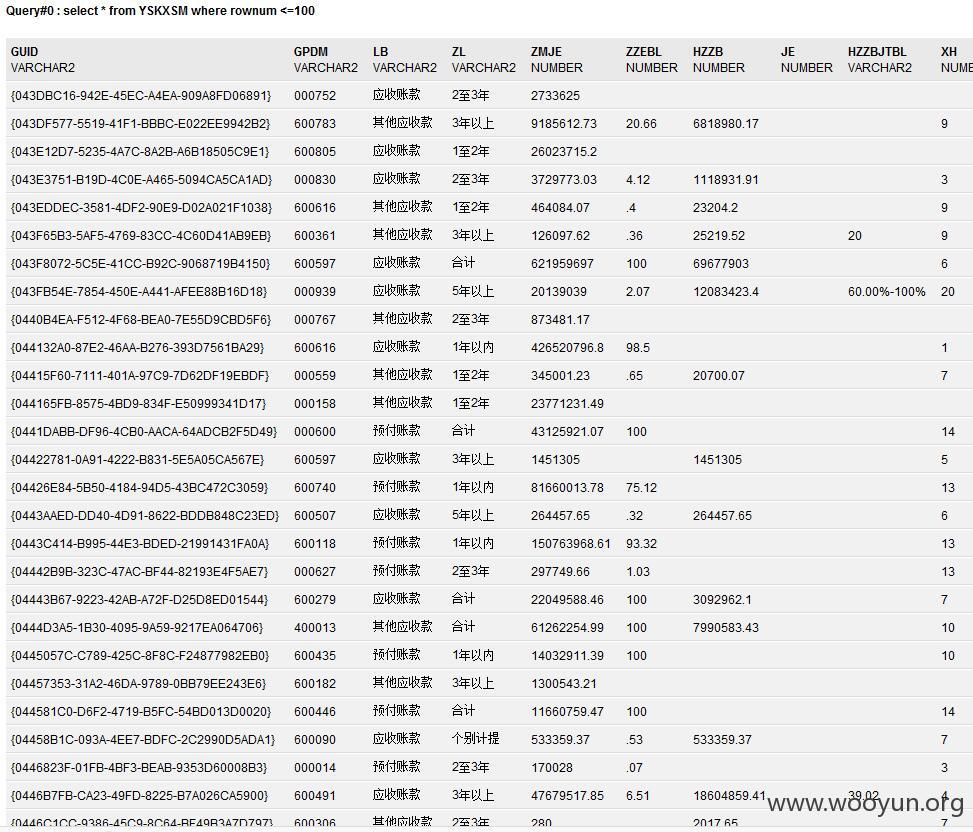Click ZMJE value 26023715.2
This screenshot has width=973, height=832.
click(563, 151)
